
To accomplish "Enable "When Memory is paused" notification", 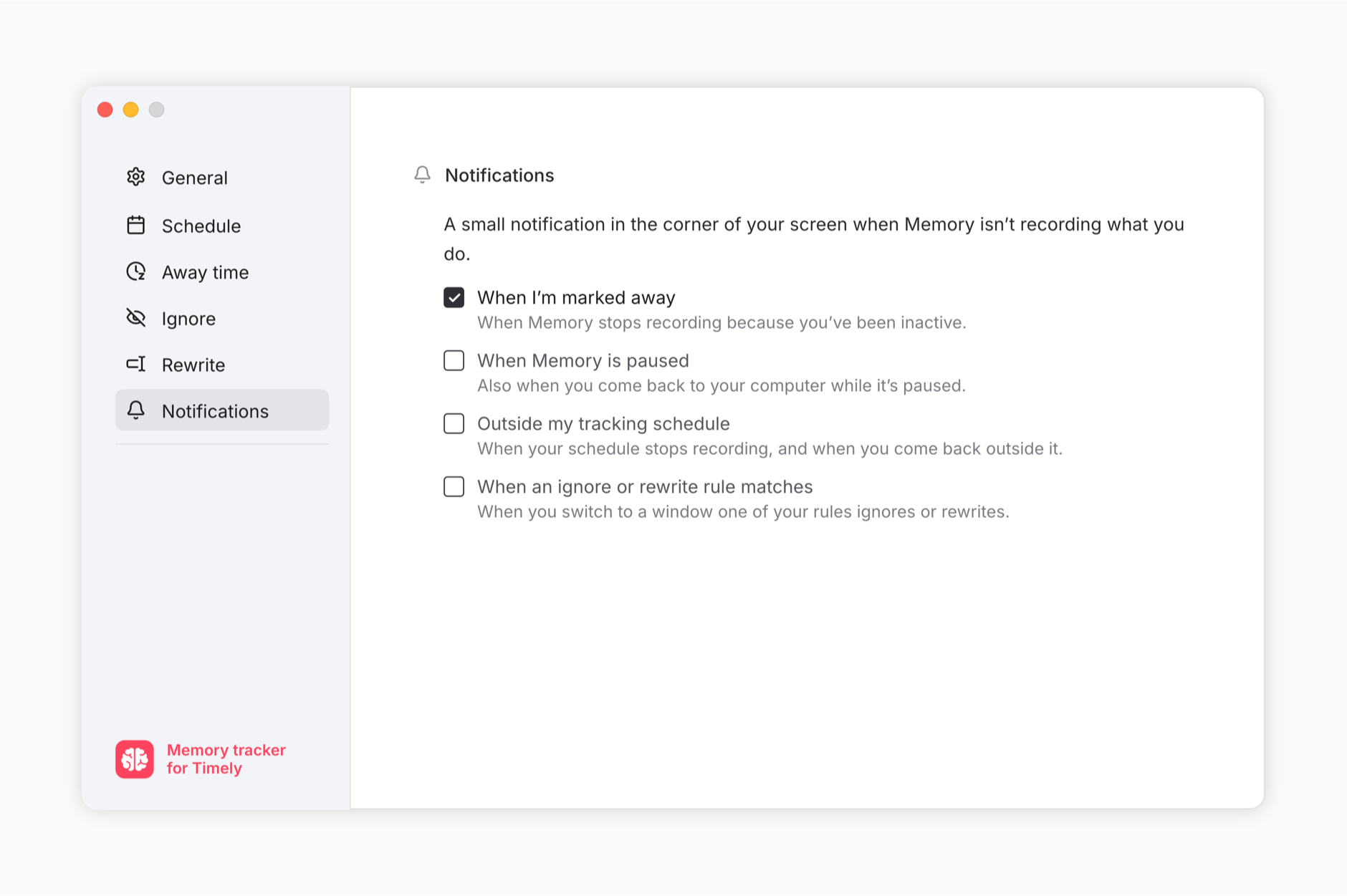I will [454, 360].
